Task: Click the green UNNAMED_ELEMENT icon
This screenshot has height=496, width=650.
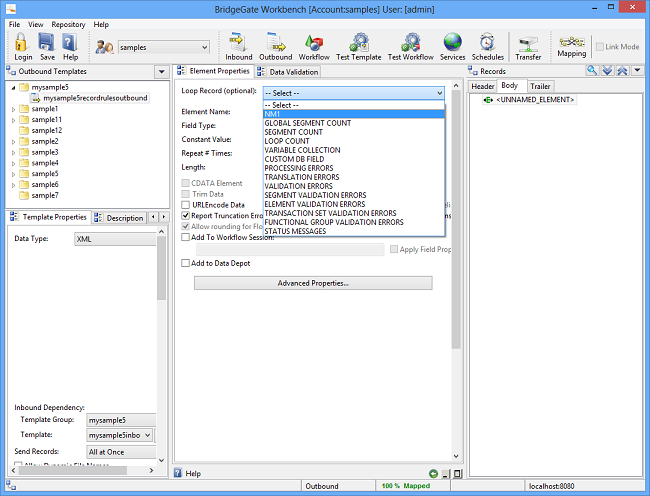Action: pyautogui.click(x=488, y=100)
